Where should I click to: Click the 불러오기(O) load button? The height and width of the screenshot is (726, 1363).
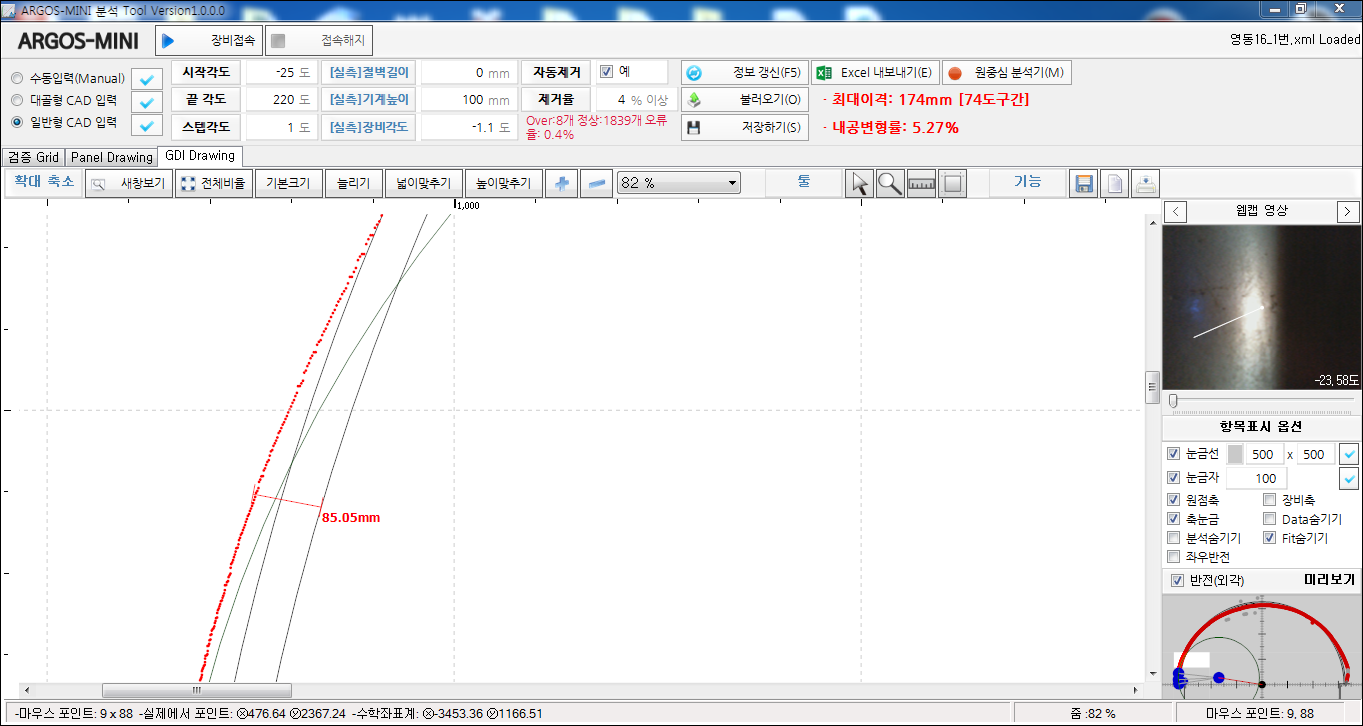click(744, 99)
